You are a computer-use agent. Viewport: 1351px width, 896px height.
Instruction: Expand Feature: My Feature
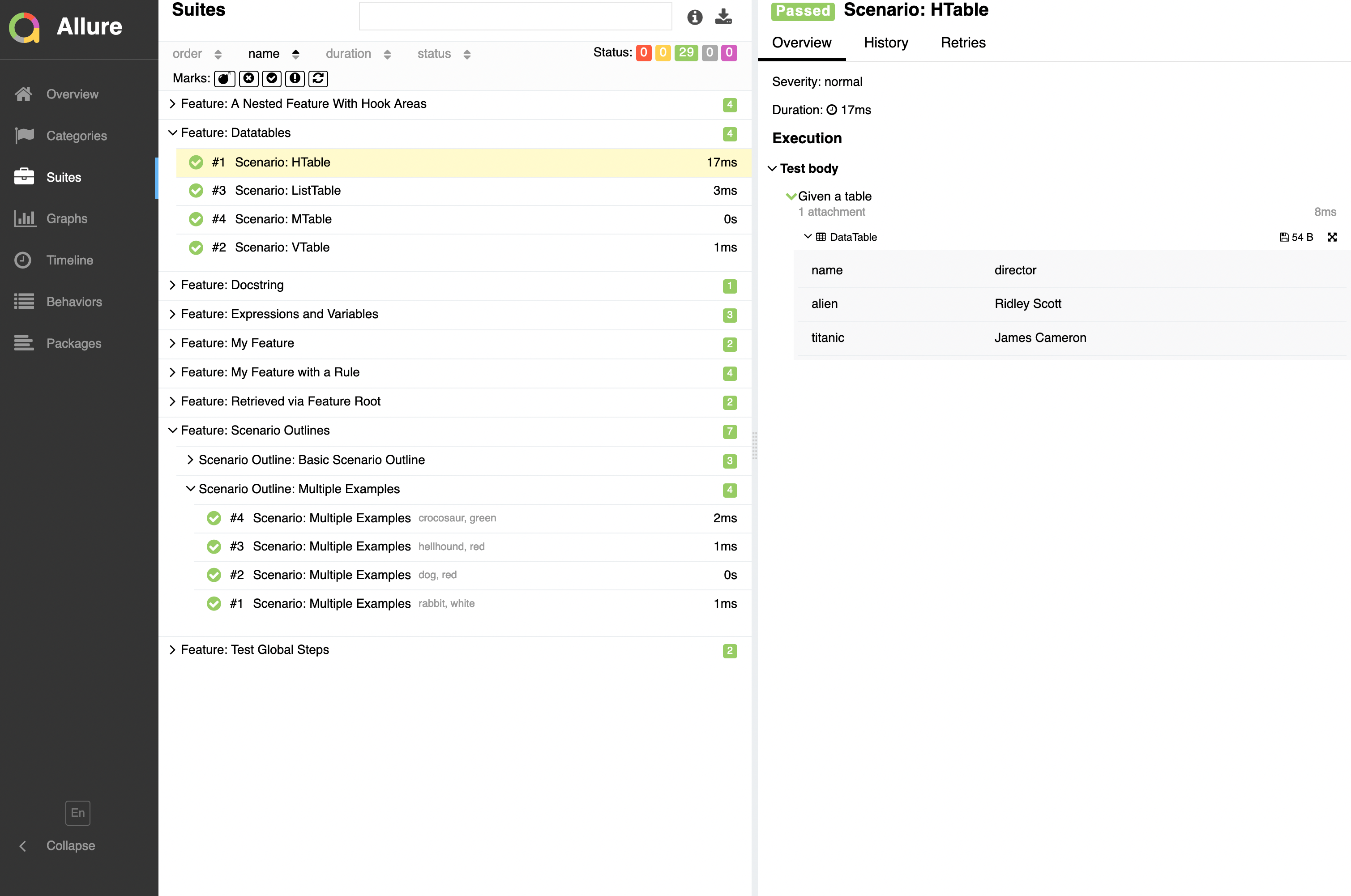454,343
